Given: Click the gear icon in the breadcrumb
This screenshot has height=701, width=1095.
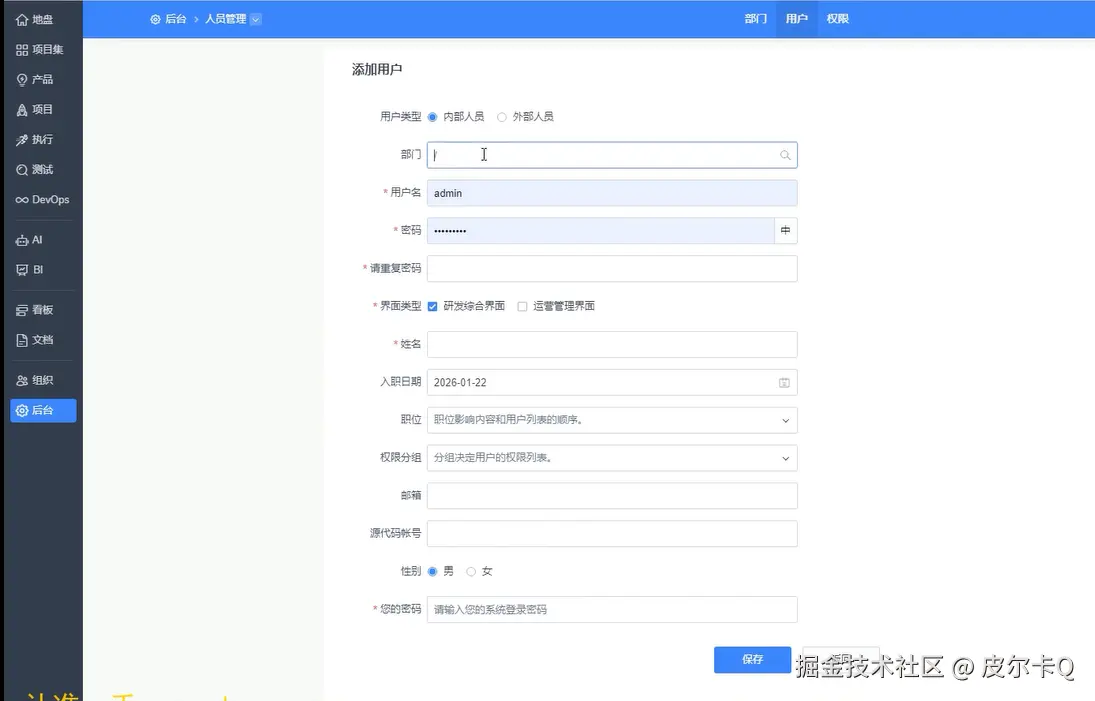Looking at the screenshot, I should (x=155, y=20).
